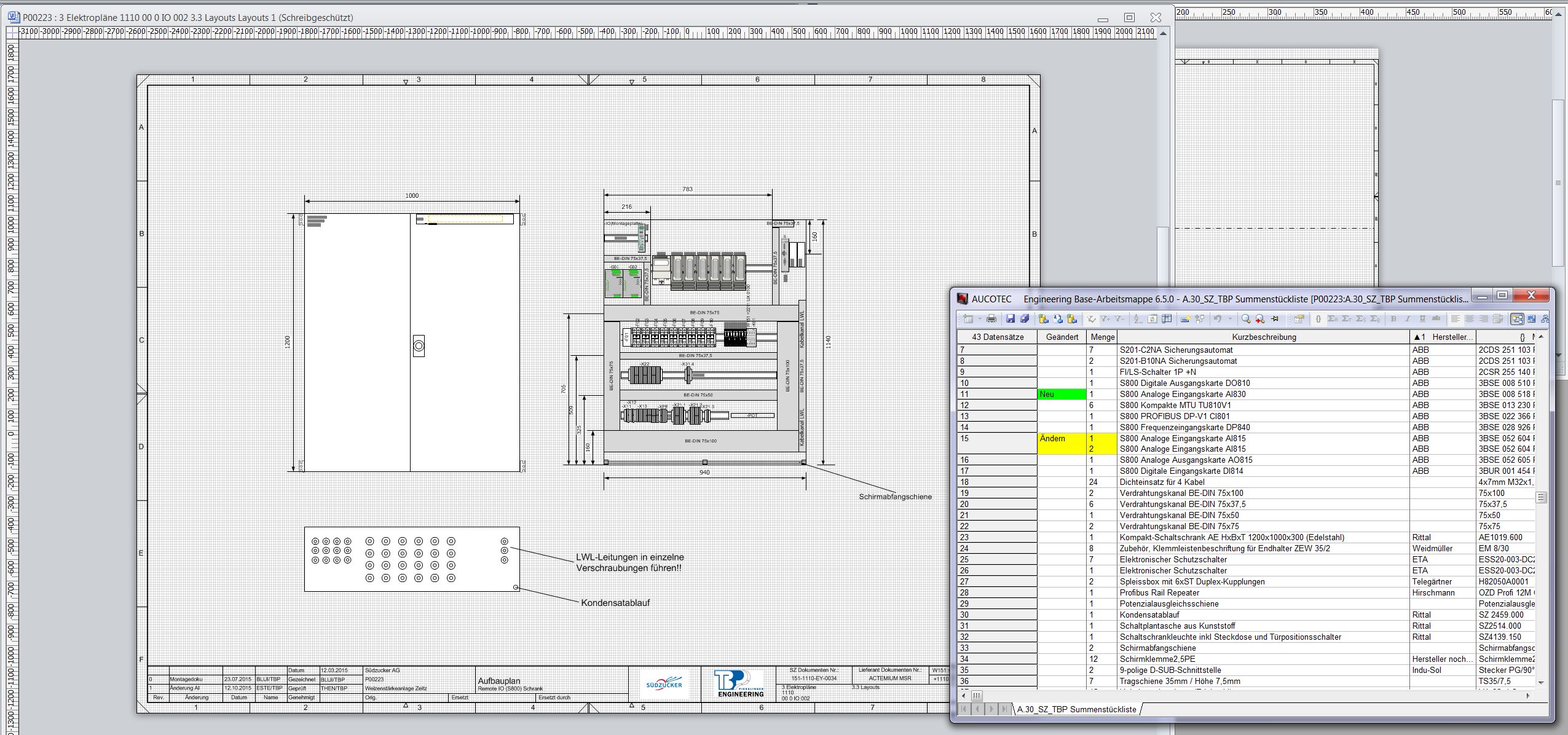Screen dimensions: 1568x735
Task: Select the green Neu cell in row 11
Action: (x=1062, y=395)
